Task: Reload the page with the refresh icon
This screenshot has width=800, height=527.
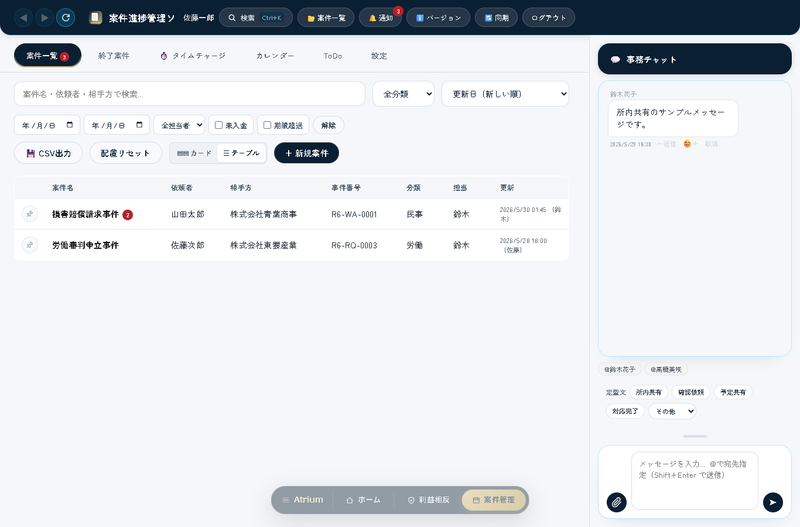Action: (66, 18)
